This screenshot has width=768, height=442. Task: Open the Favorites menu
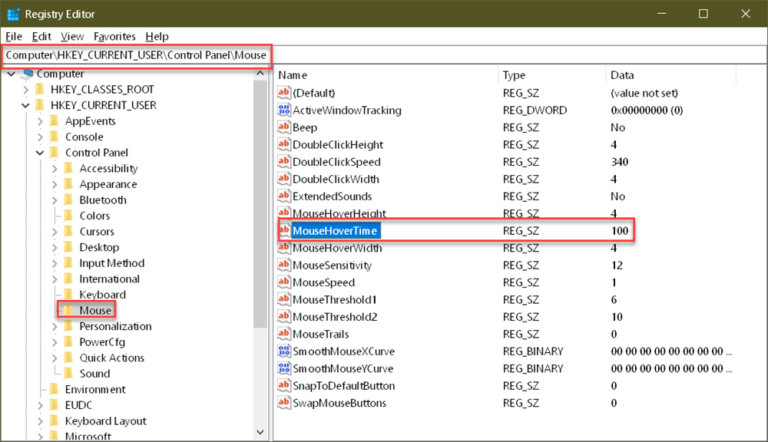[115, 36]
